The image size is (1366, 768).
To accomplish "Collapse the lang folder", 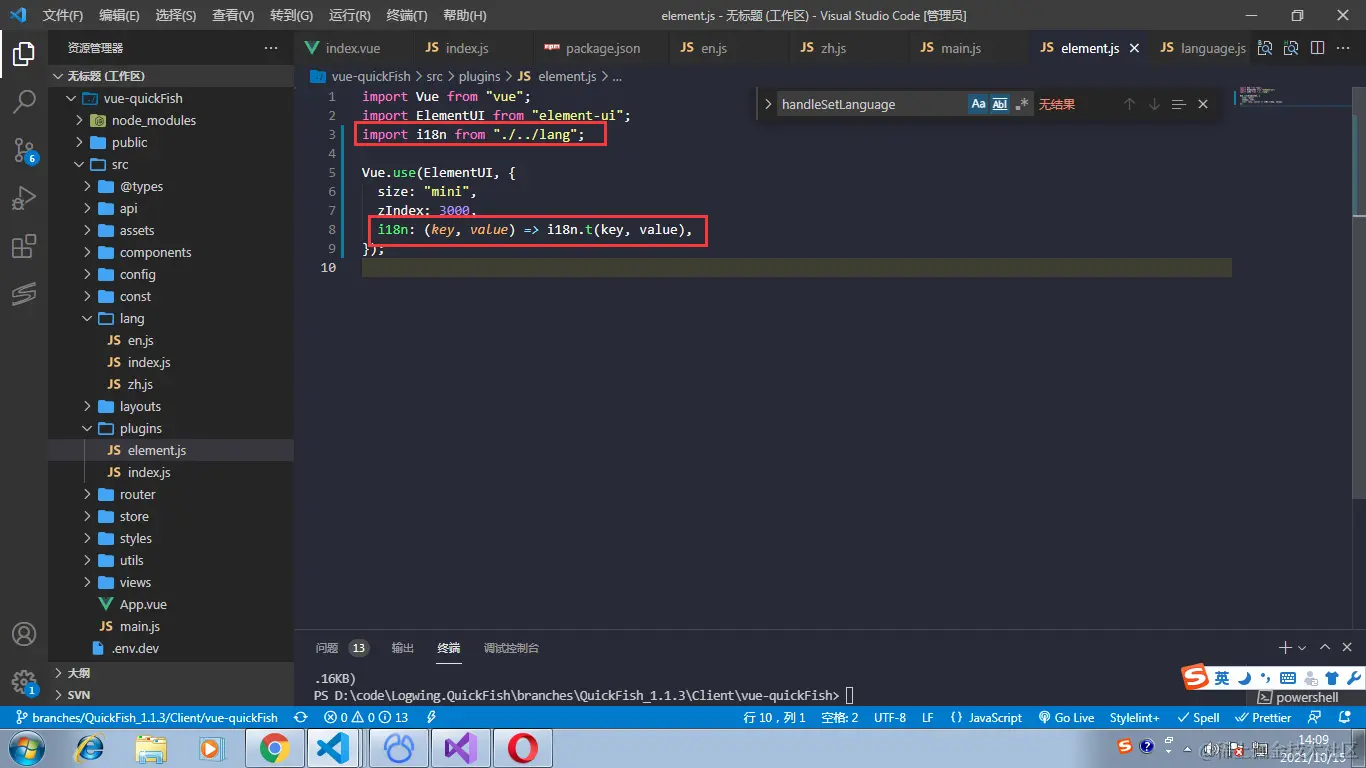I will click(87, 318).
